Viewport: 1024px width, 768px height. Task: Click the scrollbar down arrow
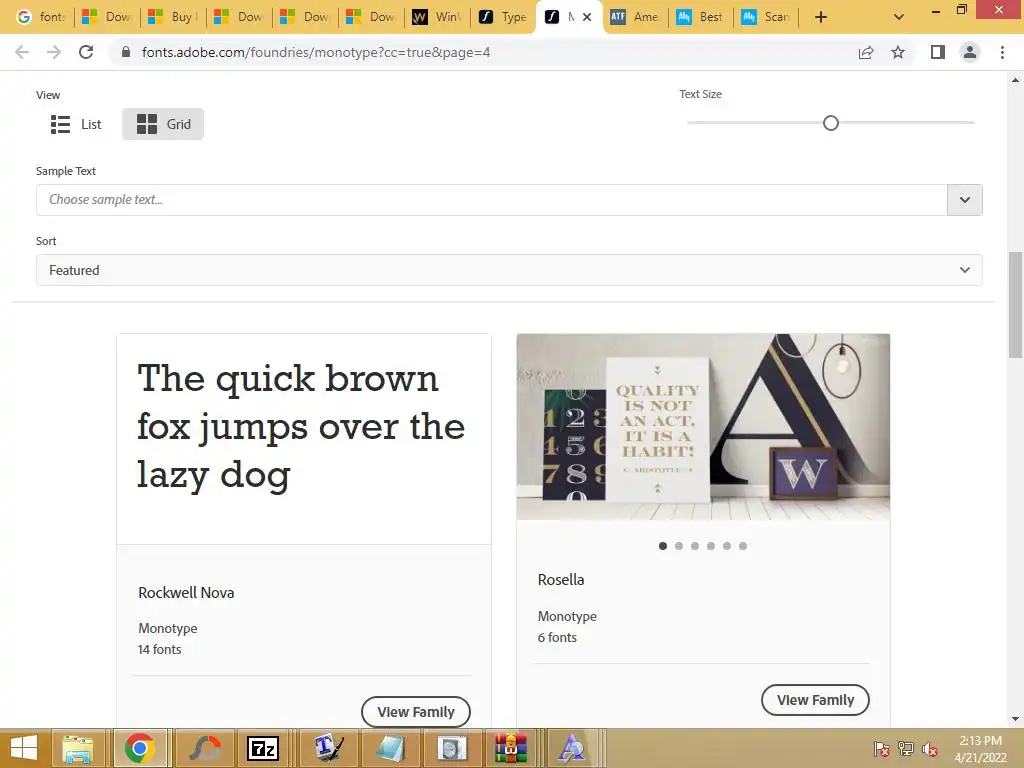(x=1016, y=719)
